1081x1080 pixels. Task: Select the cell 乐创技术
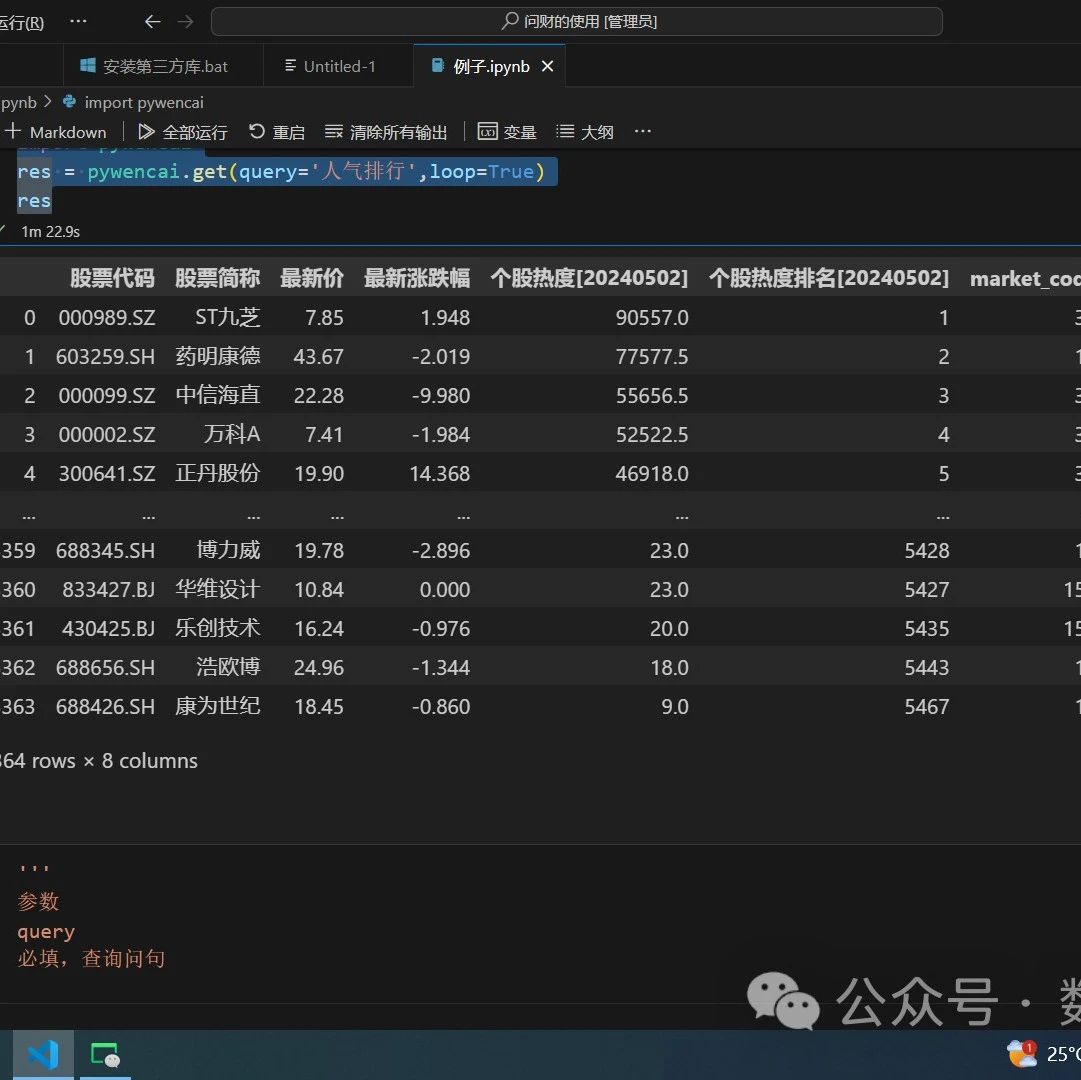[217, 628]
